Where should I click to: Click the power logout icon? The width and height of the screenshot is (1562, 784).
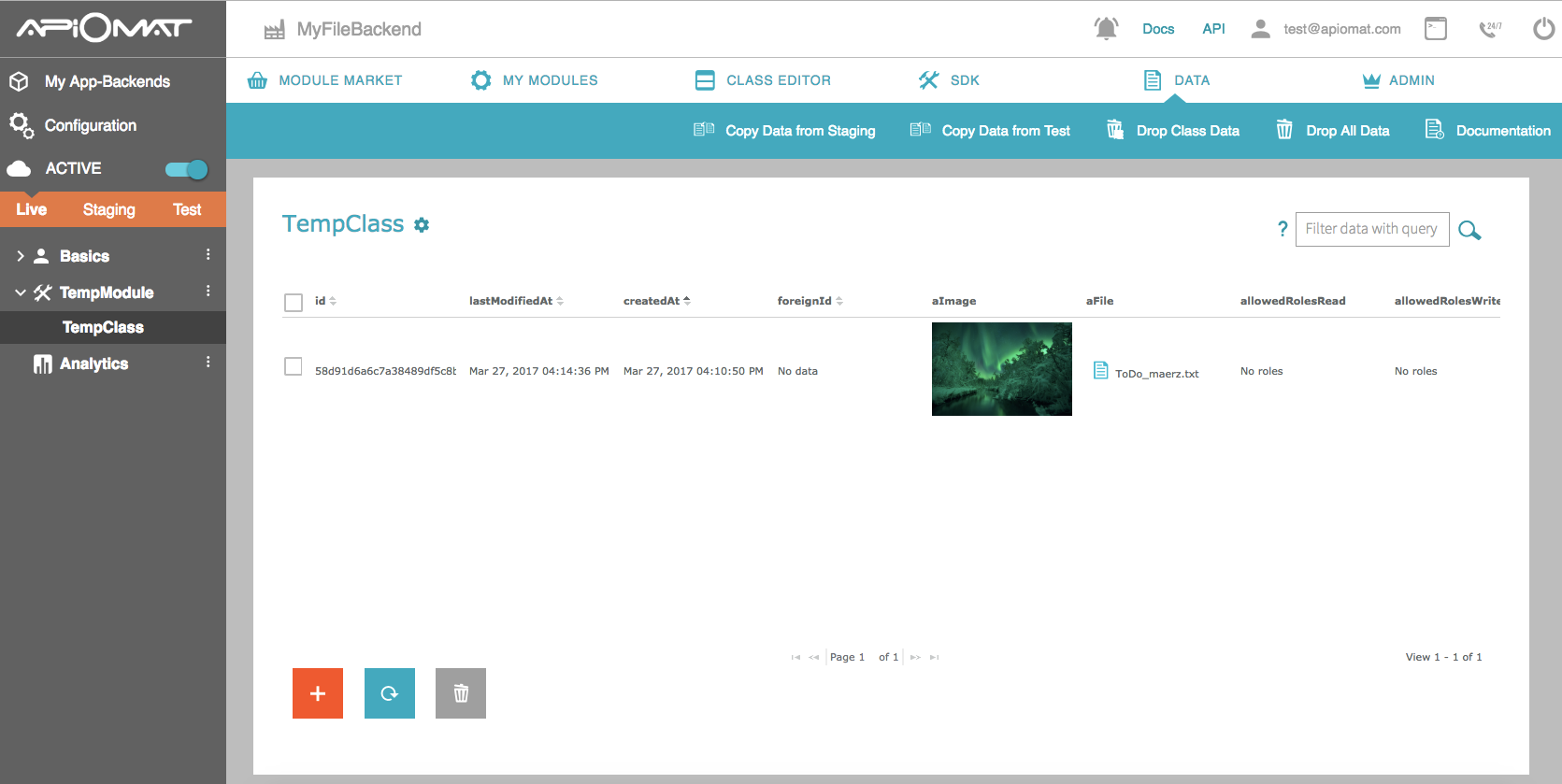click(1543, 29)
